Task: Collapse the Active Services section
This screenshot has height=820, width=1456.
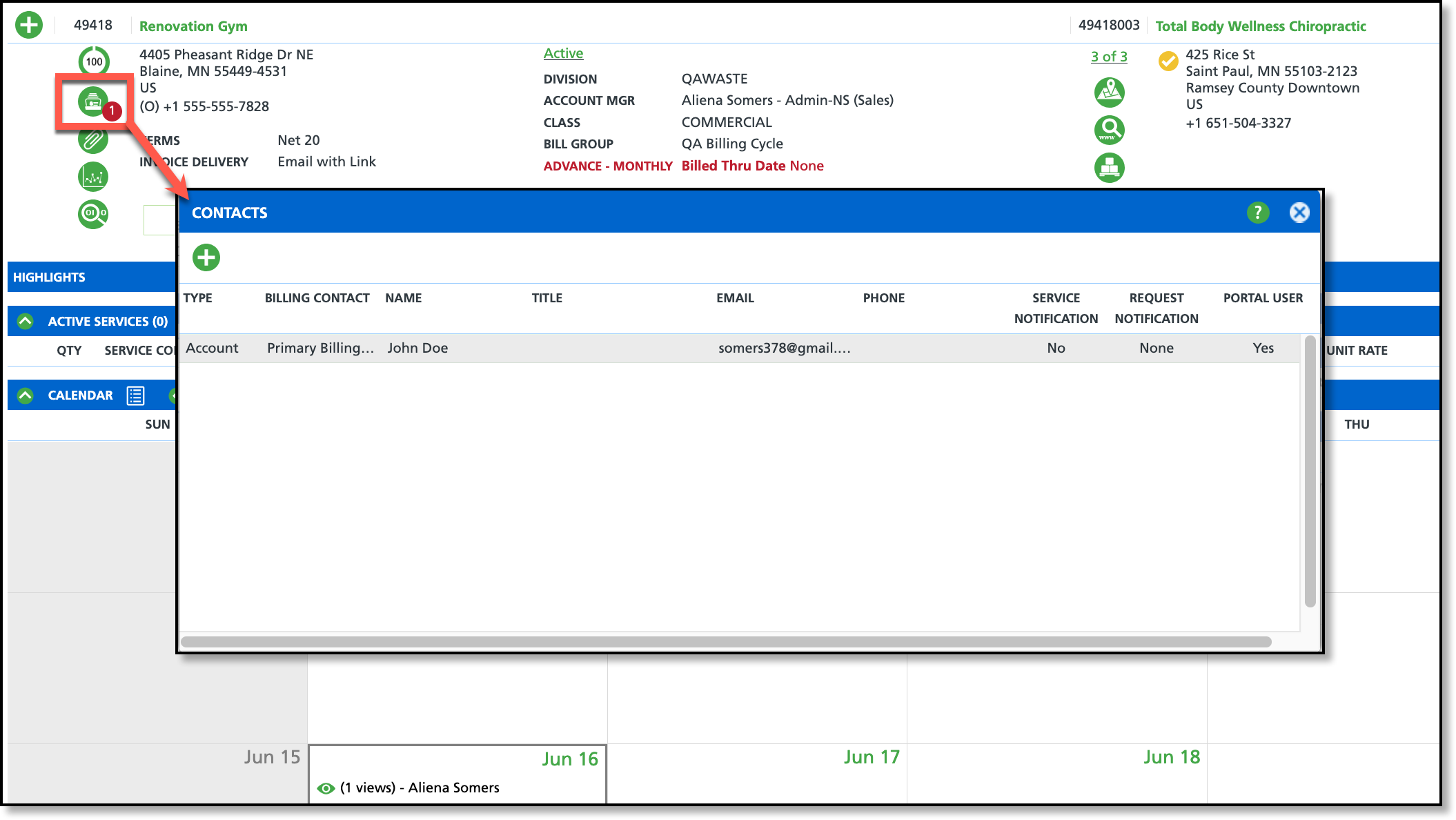Action: (x=26, y=321)
